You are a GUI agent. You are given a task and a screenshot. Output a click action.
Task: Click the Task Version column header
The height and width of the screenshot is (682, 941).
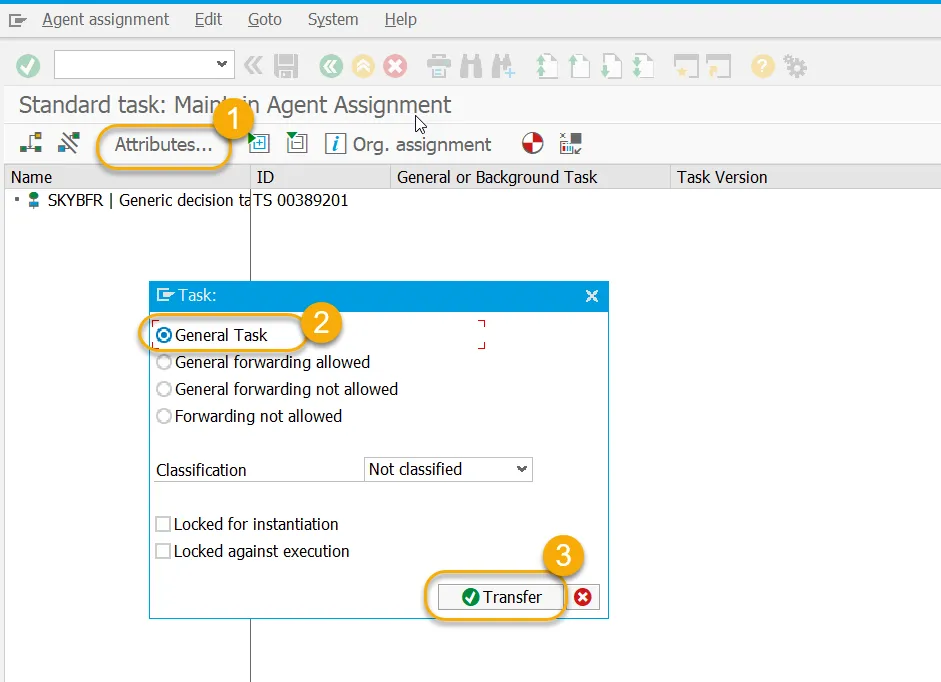point(805,177)
